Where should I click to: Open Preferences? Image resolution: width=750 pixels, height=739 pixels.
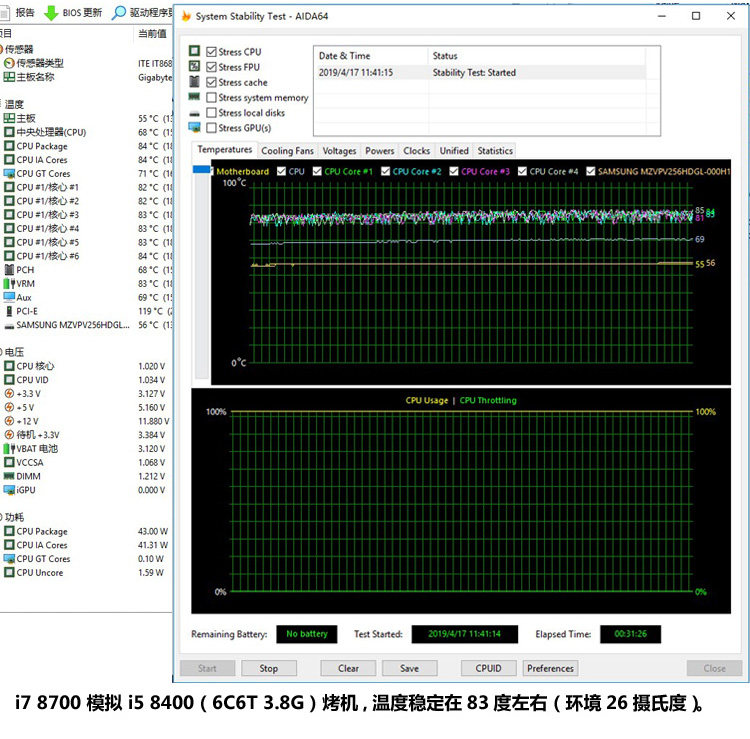pos(551,668)
